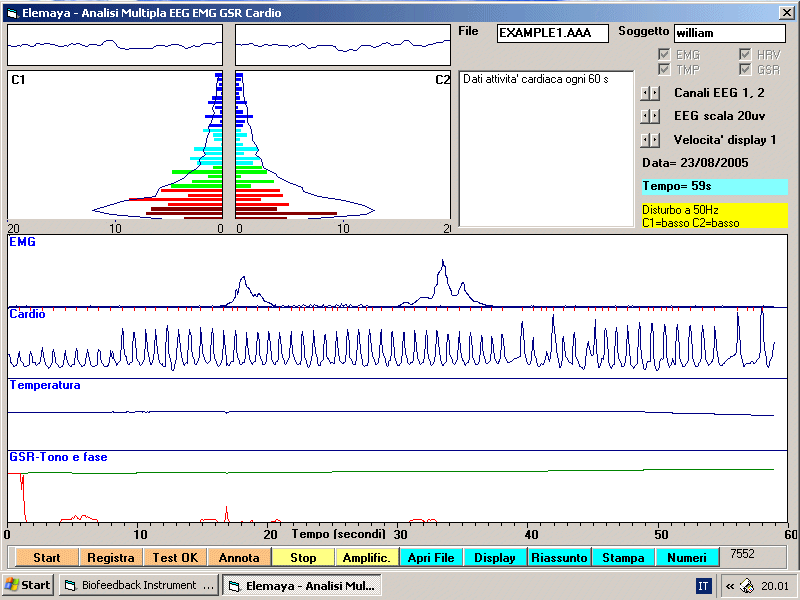Viewport: 800px width, 600px height.
Task: Click right arrow of Canali EEG stepper
Action: (x=656, y=93)
